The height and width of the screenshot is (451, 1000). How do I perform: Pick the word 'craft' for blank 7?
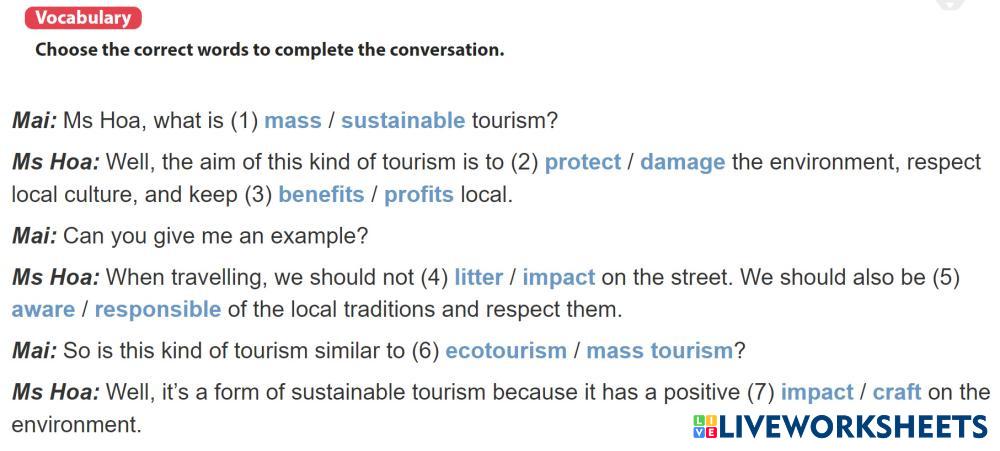896,392
